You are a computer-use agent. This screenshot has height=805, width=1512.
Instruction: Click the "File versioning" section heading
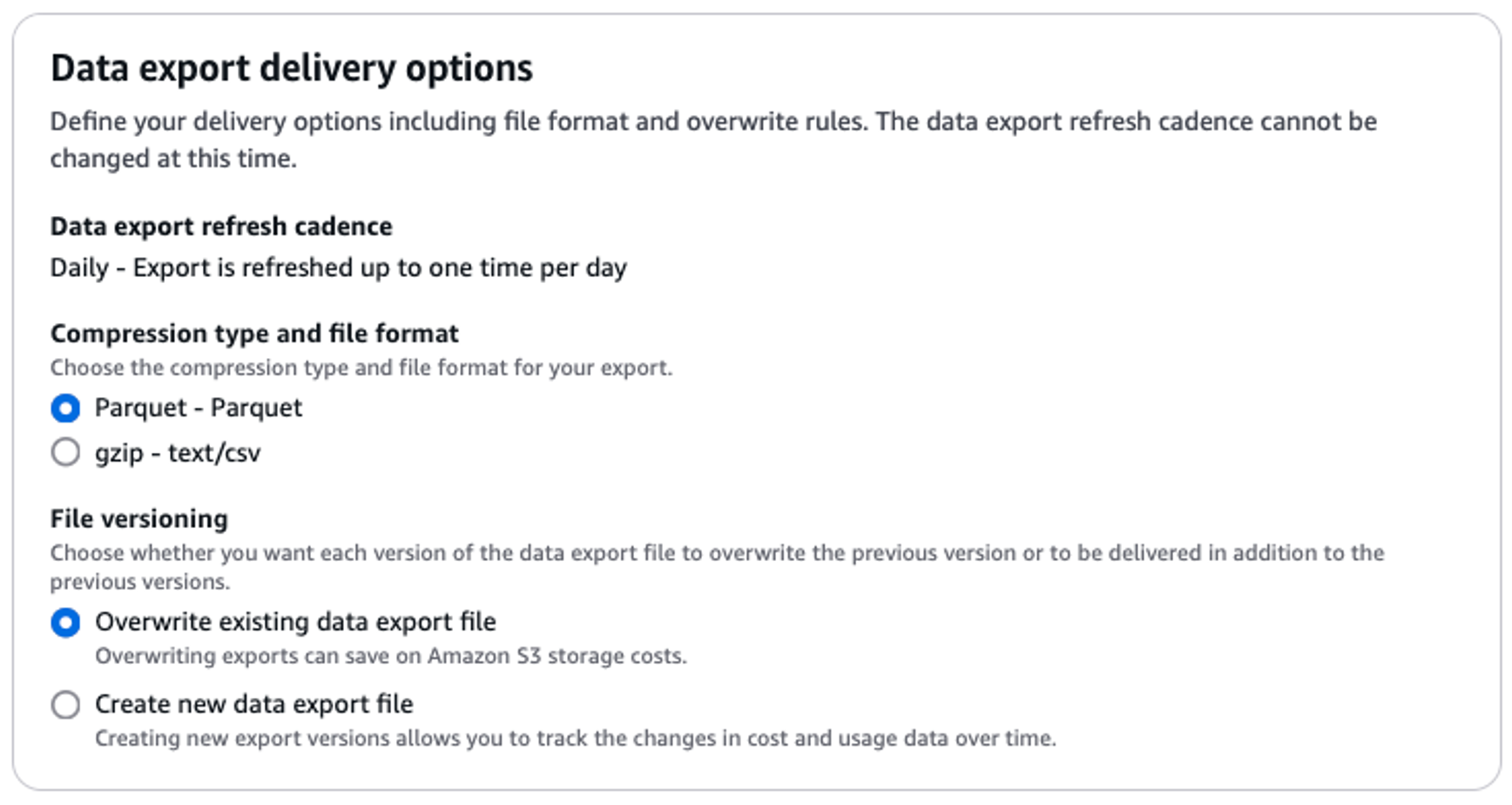tap(139, 519)
